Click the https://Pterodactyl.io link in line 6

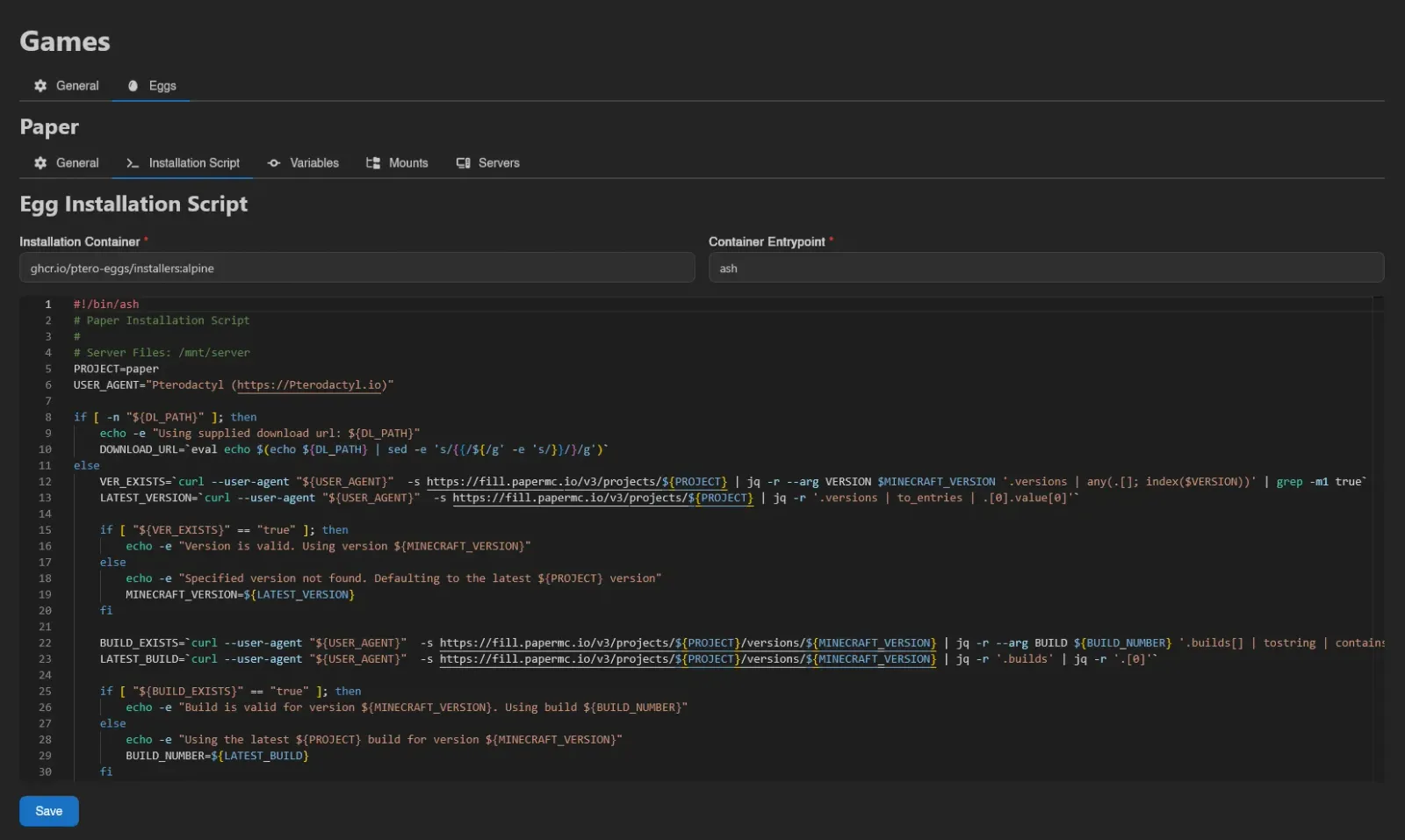[309, 385]
